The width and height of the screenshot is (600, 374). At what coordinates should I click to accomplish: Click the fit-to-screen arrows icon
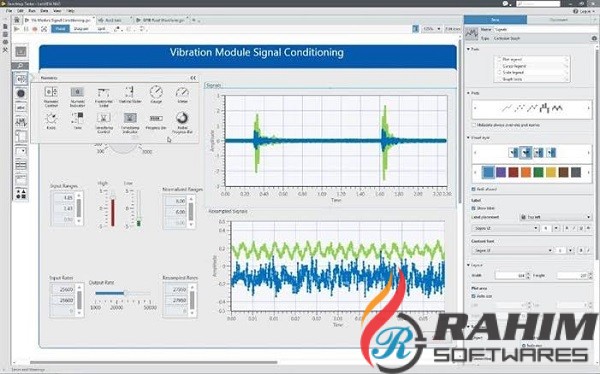(x=44, y=29)
